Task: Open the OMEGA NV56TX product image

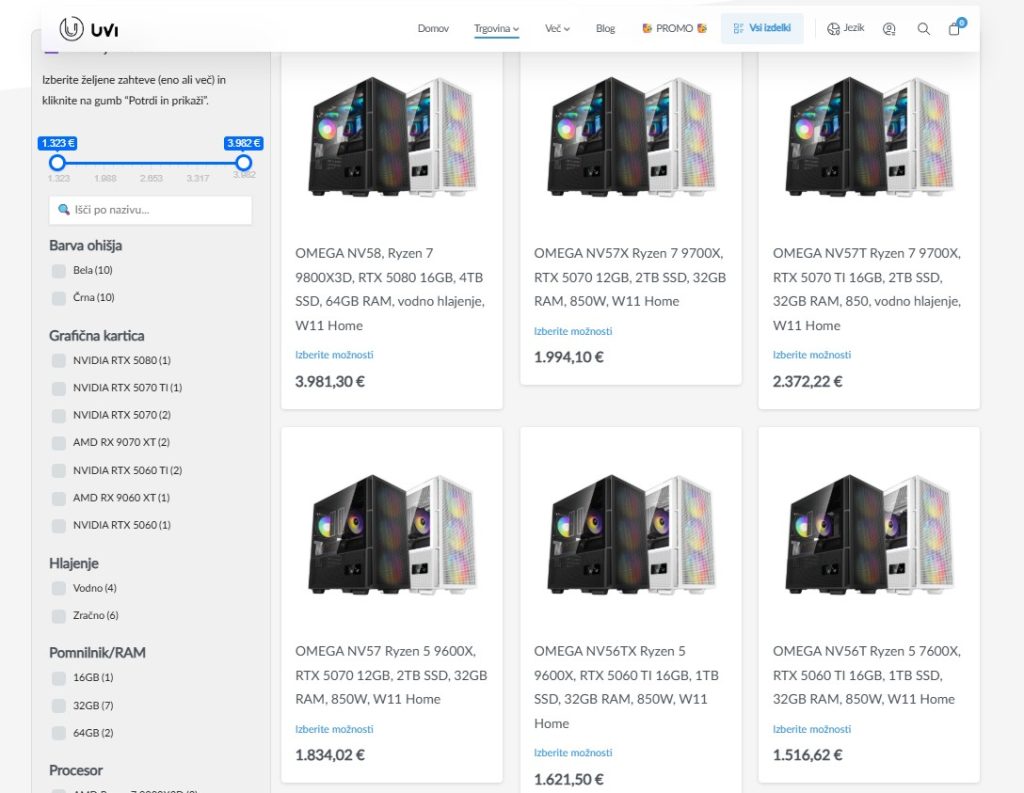Action: (630, 534)
